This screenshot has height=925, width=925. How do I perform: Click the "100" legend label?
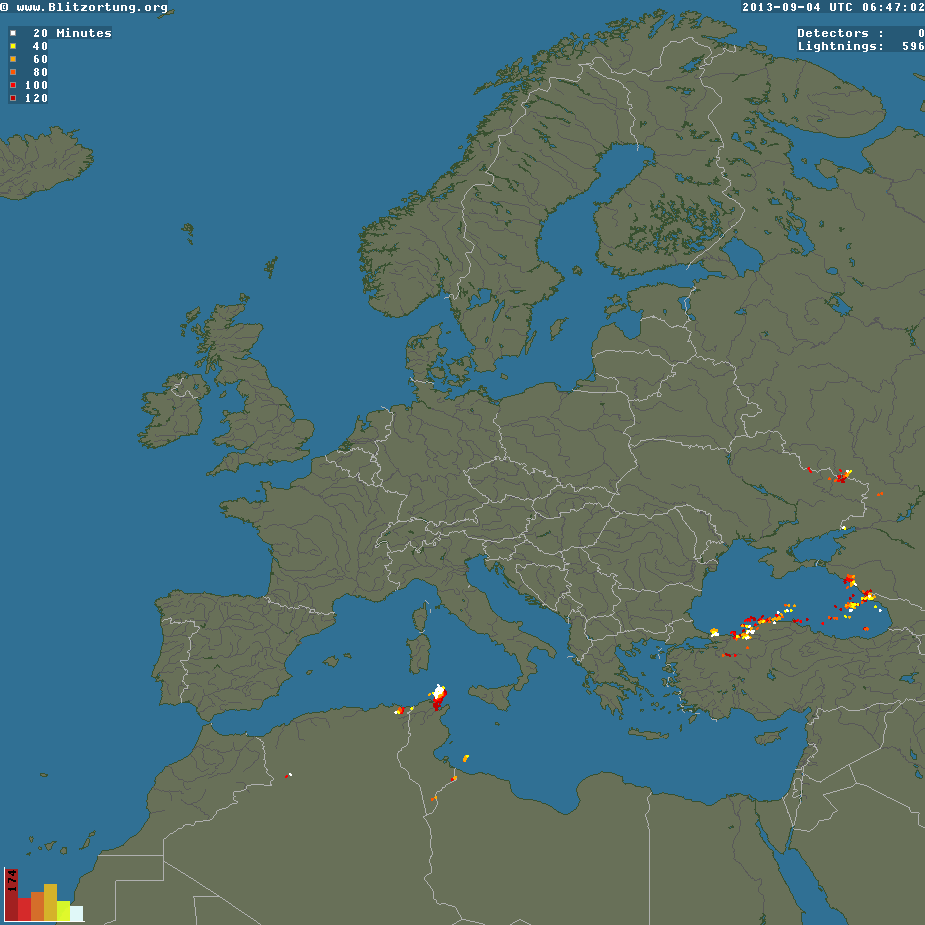(36, 85)
